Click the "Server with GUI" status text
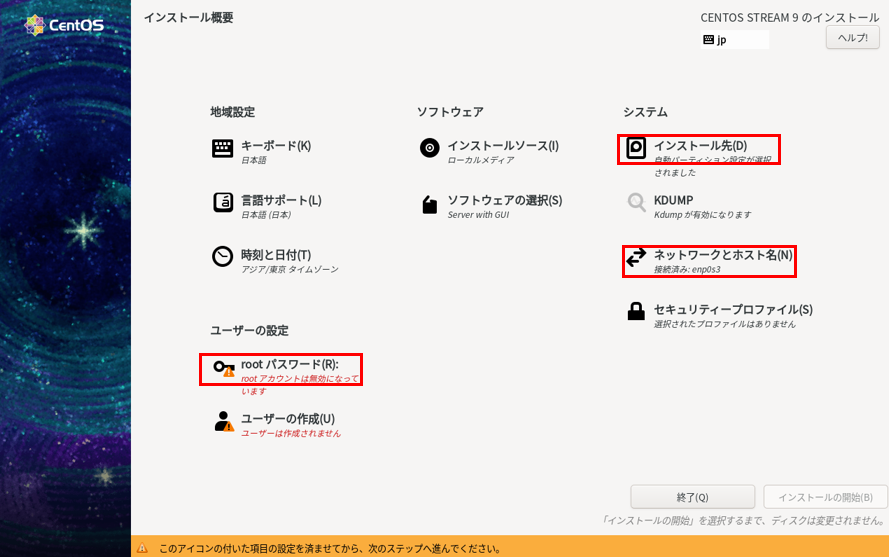Viewport: 889px width, 557px height. point(478,215)
